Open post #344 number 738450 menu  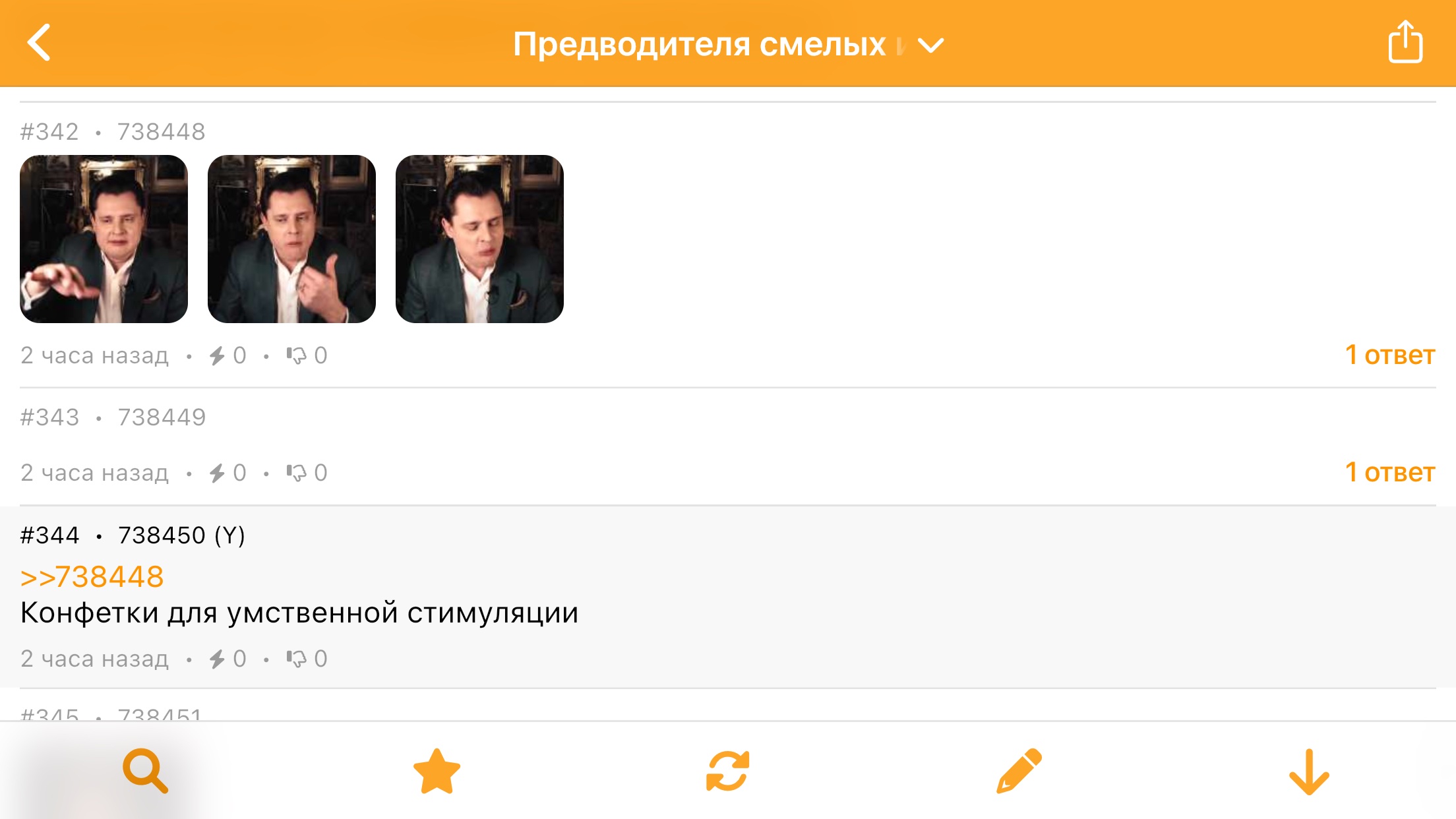(x=162, y=535)
